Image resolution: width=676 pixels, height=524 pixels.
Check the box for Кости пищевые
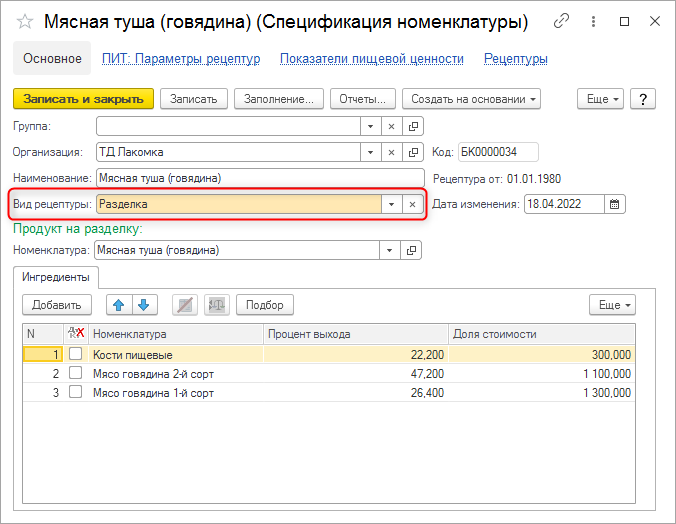pyautogui.click(x=75, y=354)
